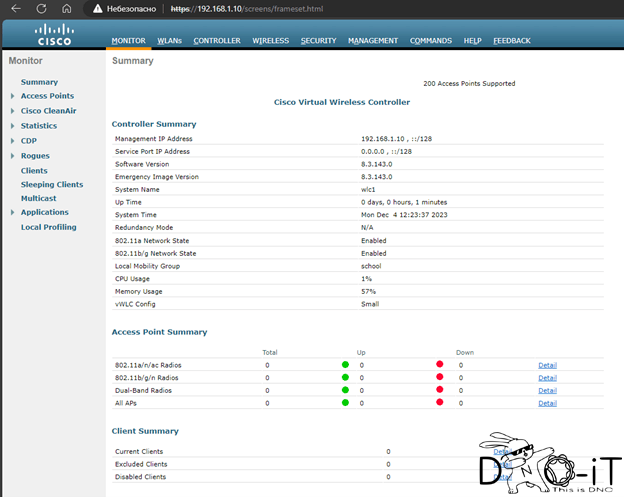Screen dimensions: 624x497
Task: Switch to the SECURITY tab
Action: [318, 41]
